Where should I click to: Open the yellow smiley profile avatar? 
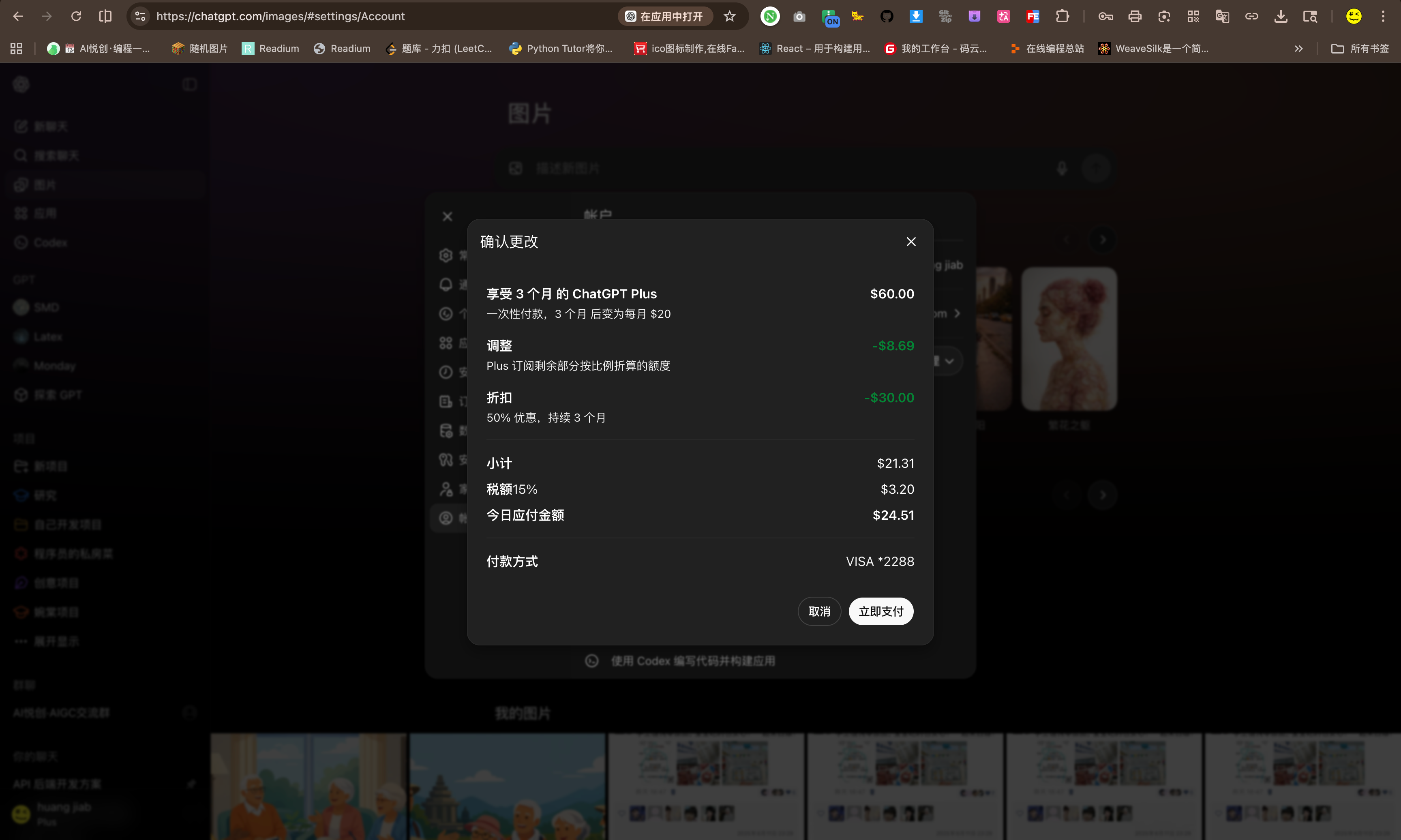[x=1354, y=16]
